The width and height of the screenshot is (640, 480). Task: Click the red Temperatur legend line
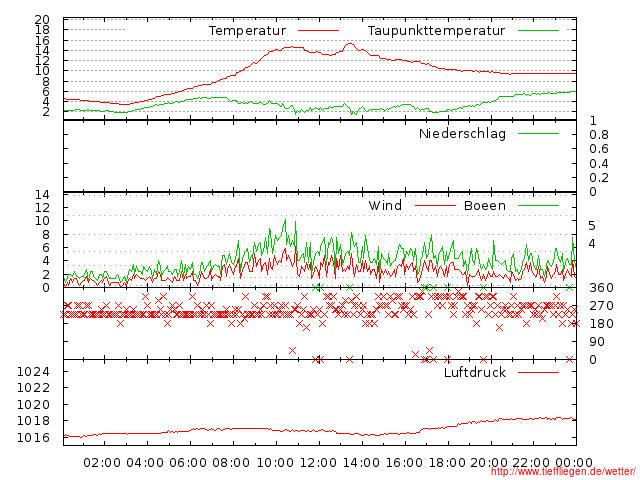point(318,31)
